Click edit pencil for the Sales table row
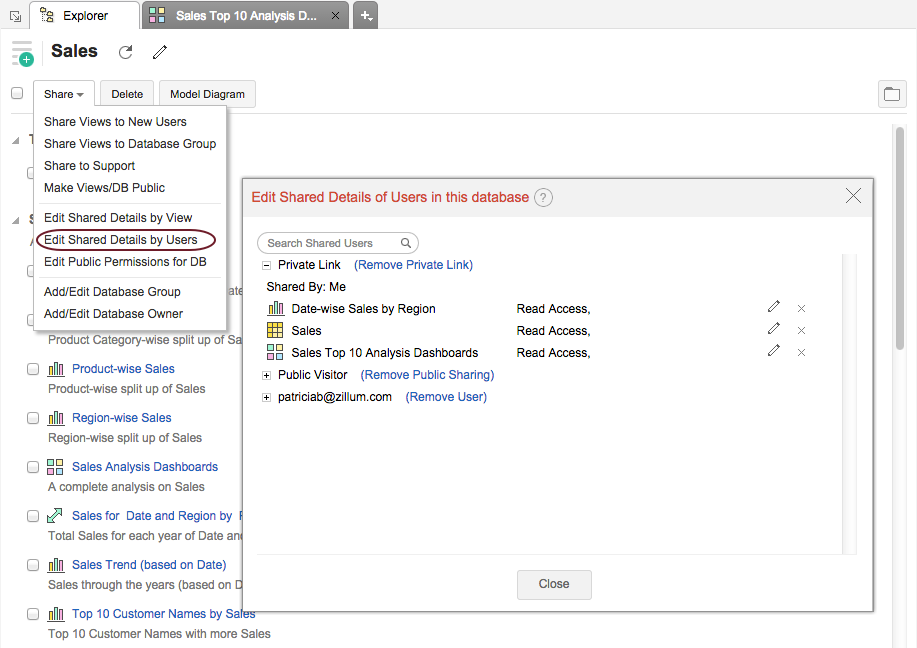This screenshot has height=648, width=917. (x=773, y=330)
